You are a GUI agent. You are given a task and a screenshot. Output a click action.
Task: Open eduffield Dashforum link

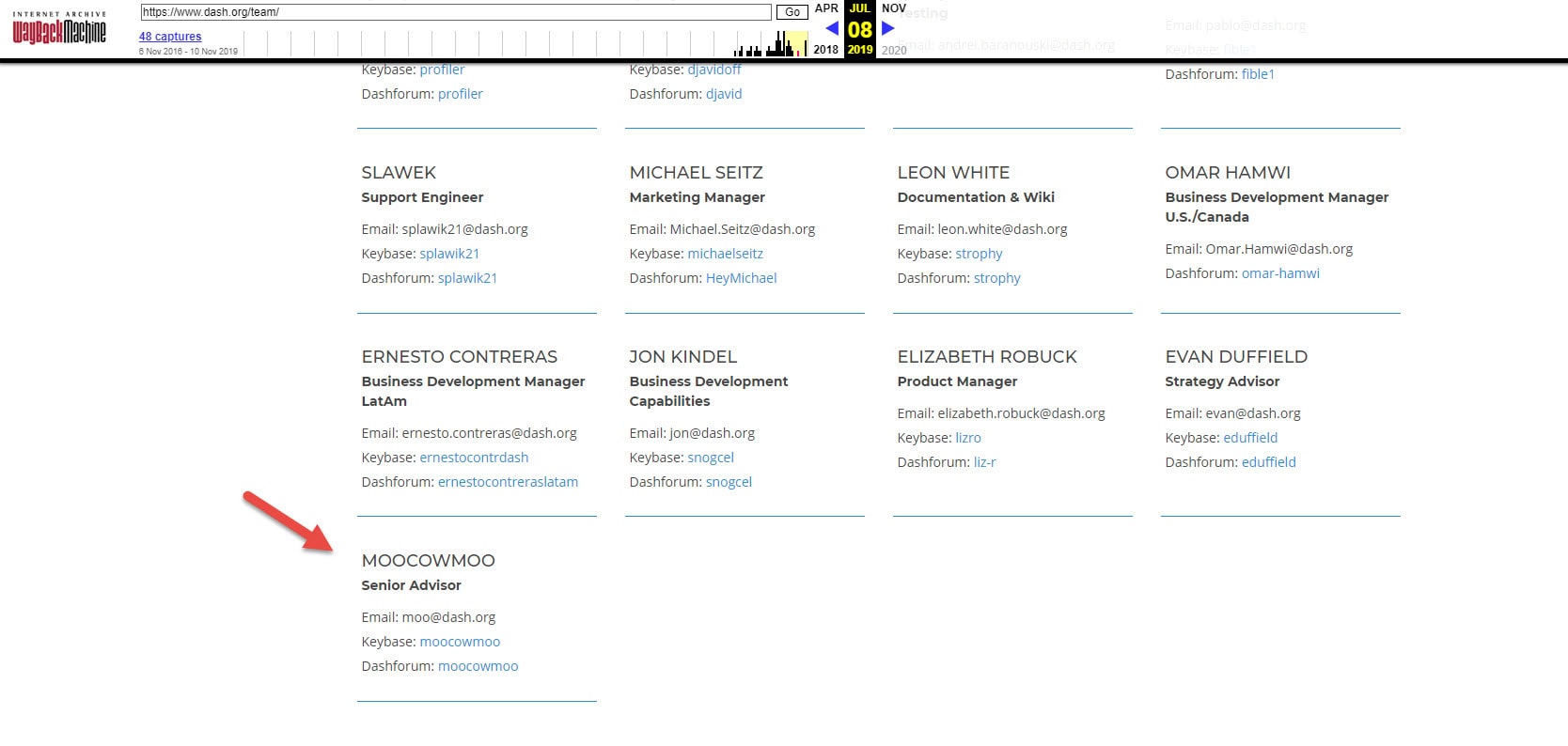(1269, 462)
